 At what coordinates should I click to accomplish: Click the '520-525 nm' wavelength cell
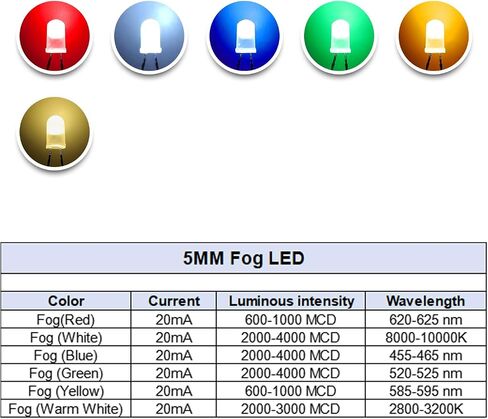[x=426, y=373]
